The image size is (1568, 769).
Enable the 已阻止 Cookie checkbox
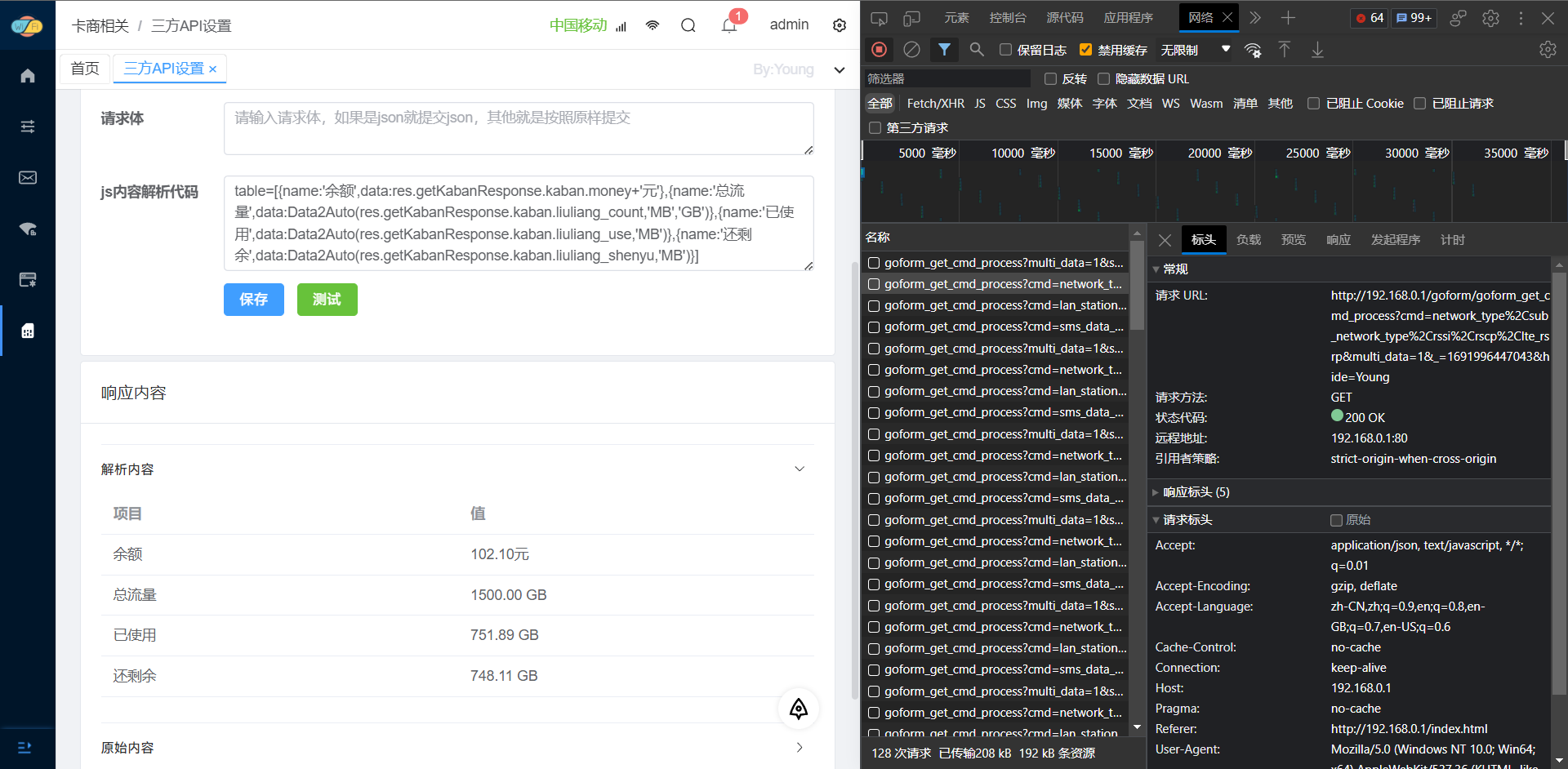[1313, 104]
